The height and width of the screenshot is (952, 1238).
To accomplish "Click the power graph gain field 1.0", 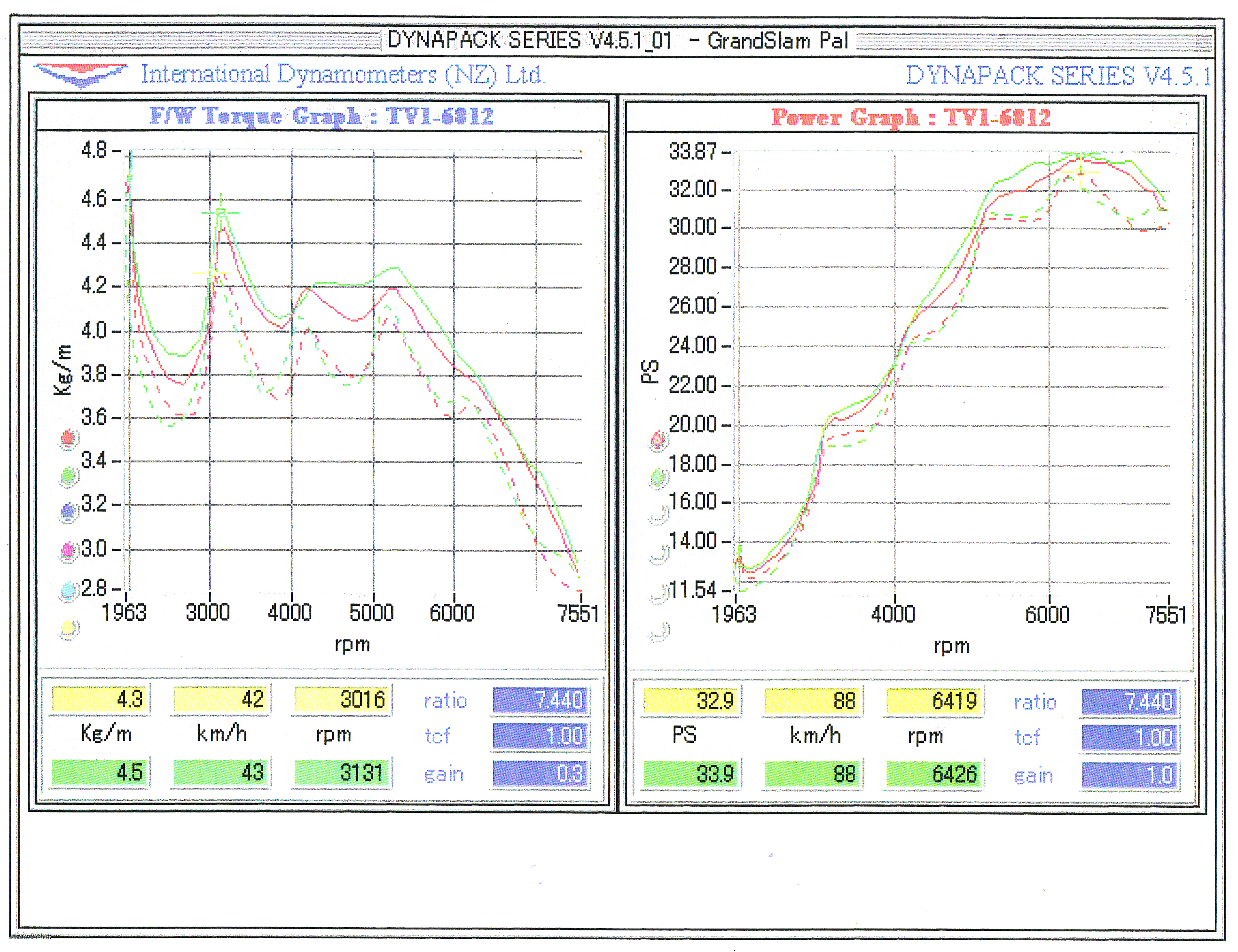I will click(x=1130, y=775).
